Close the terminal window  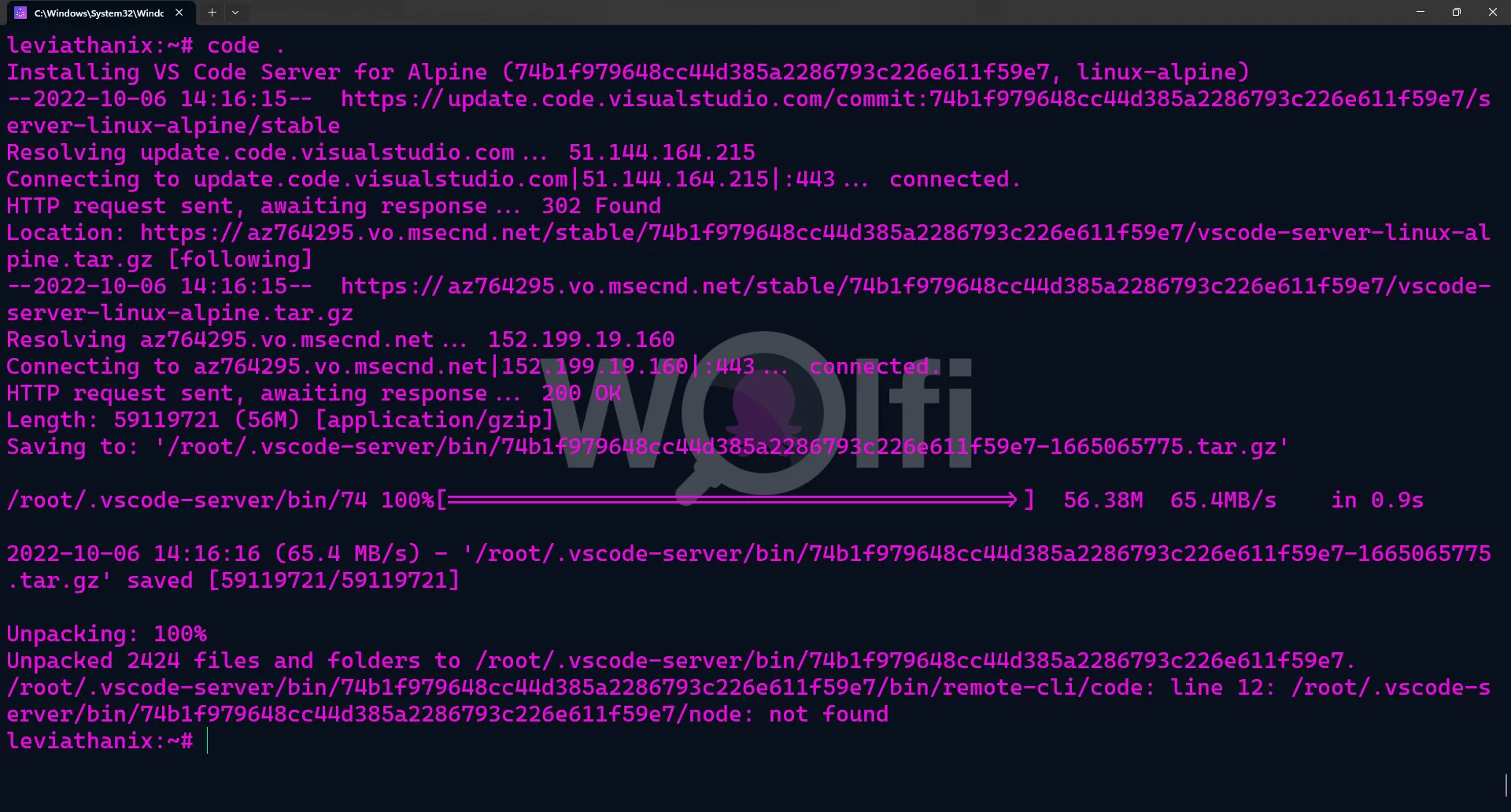1493,12
